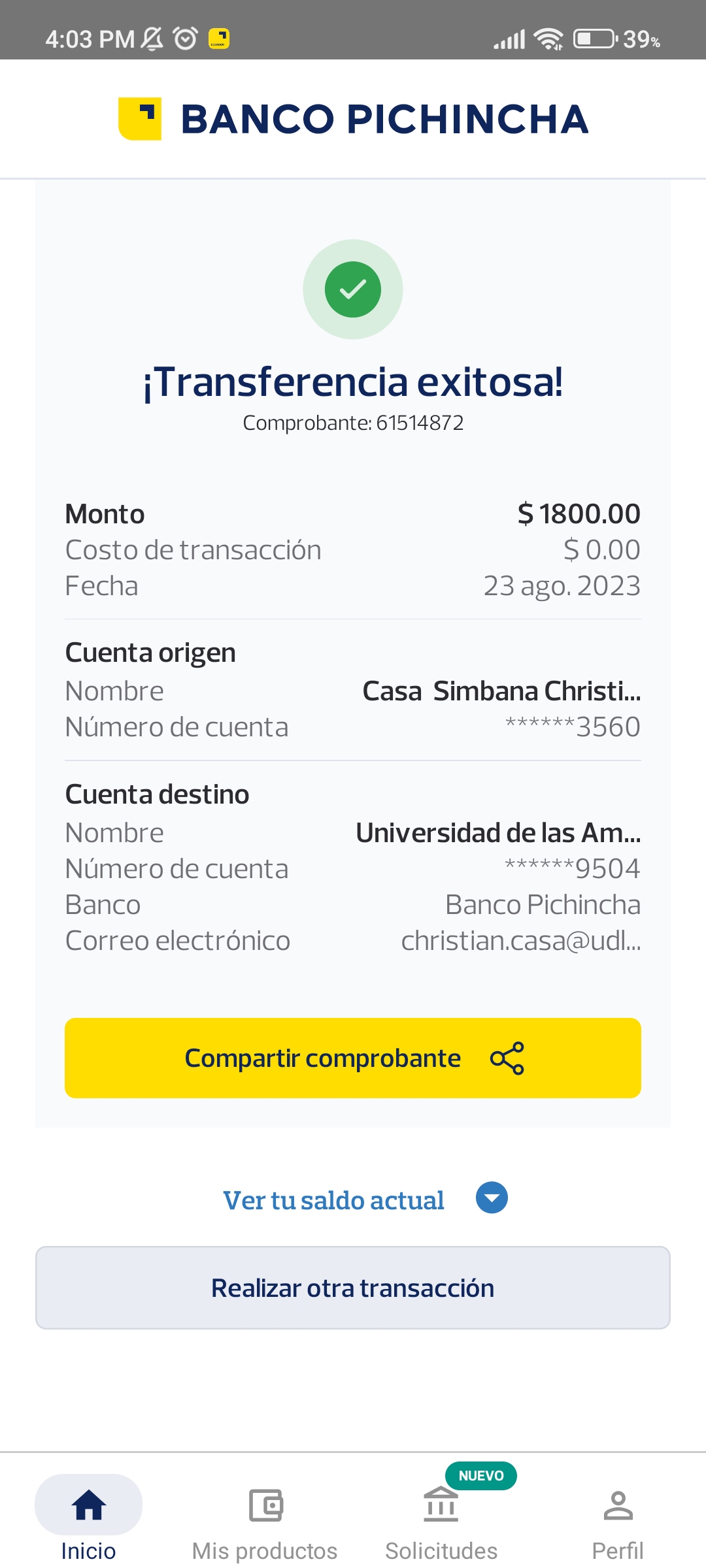The width and height of the screenshot is (706, 1568).
Task: Switch to Solicitudes tab label
Action: (x=441, y=1551)
